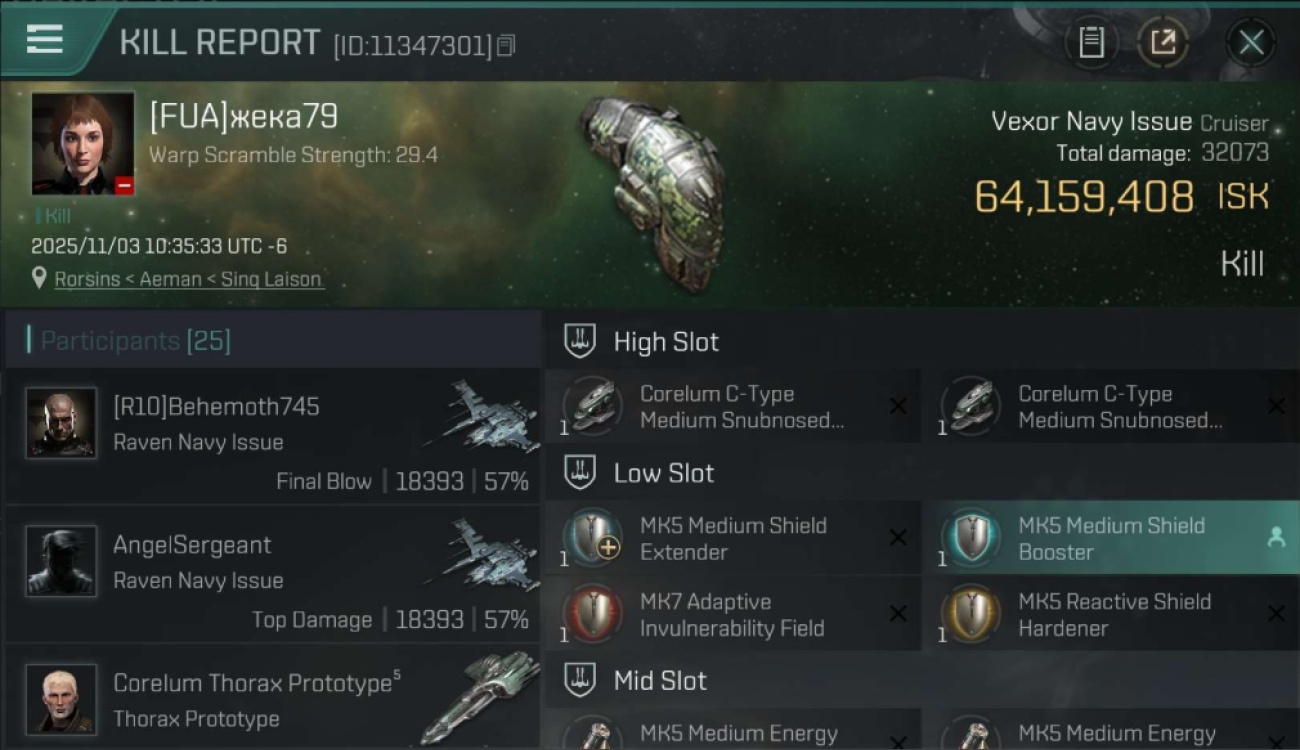This screenshot has width=1300, height=750.
Task: Click the person icon on Shield Booster
Action: tap(1276, 538)
